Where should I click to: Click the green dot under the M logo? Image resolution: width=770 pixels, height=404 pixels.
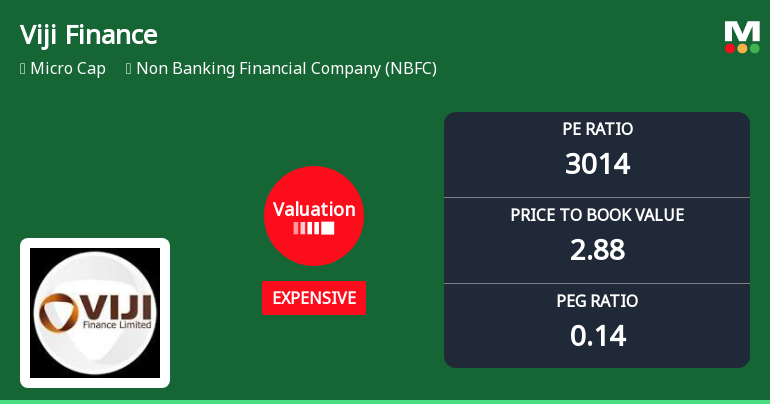coord(755,48)
